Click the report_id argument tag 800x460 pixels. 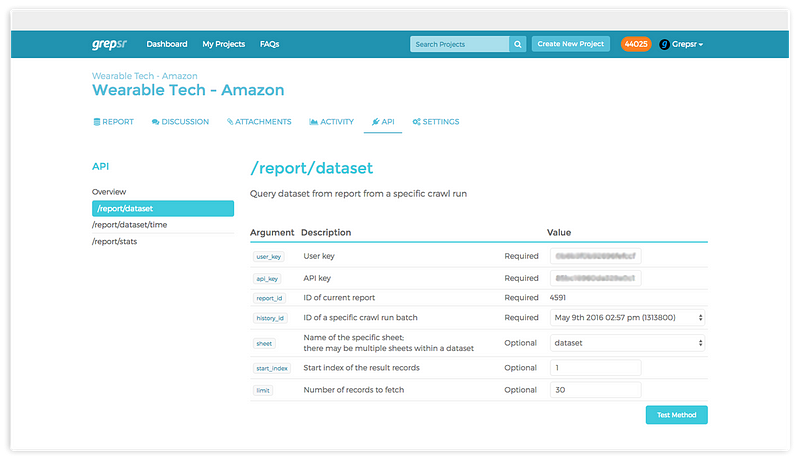[x=269, y=298]
